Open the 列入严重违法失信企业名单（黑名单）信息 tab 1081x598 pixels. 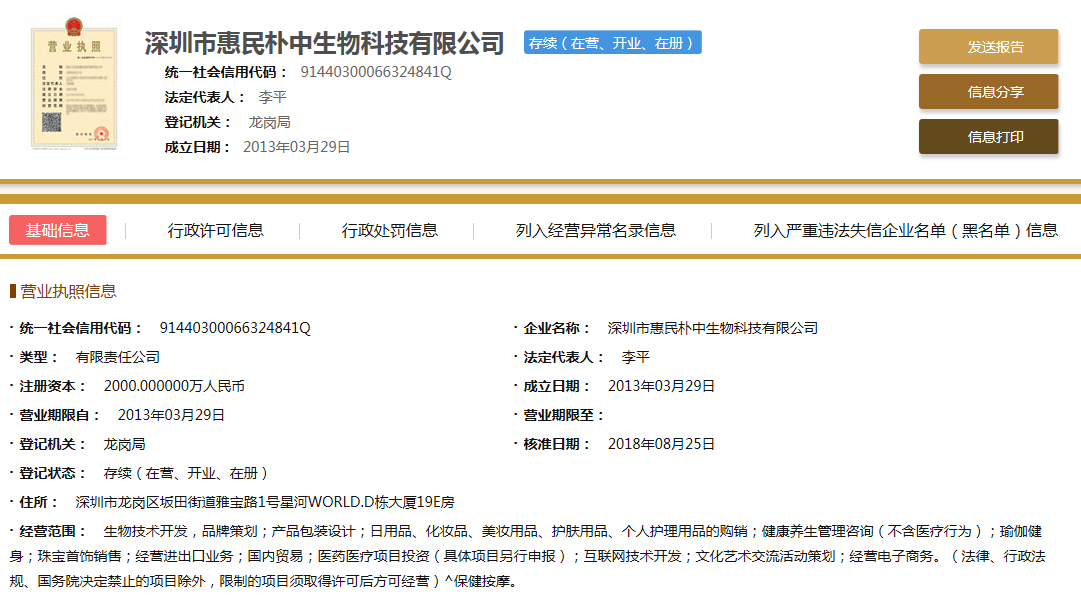pyautogui.click(x=905, y=230)
